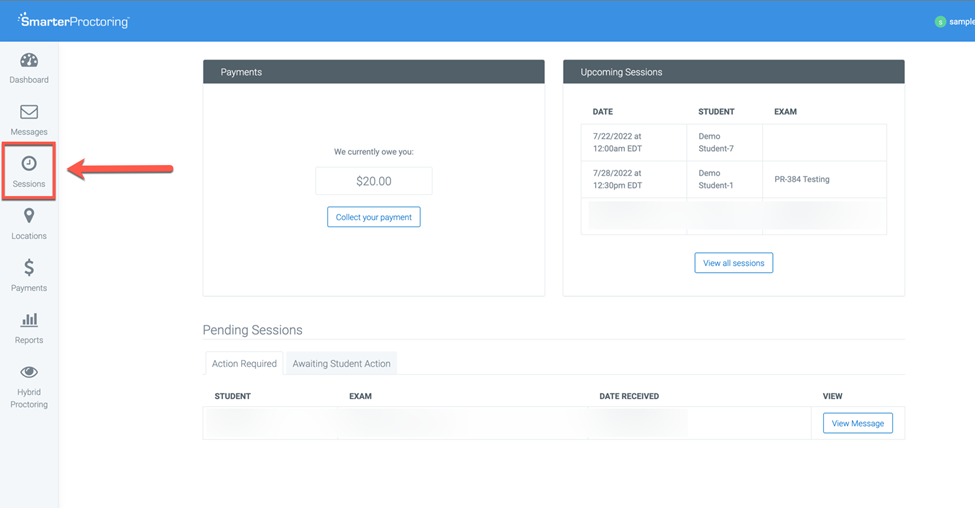The width and height of the screenshot is (975, 508).
Task: Switch to Action Required tab
Action: (244, 364)
